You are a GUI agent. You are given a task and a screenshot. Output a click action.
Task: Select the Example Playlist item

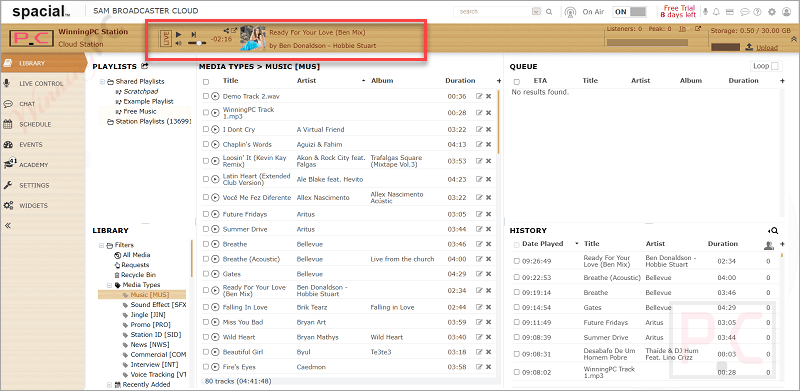148,102
